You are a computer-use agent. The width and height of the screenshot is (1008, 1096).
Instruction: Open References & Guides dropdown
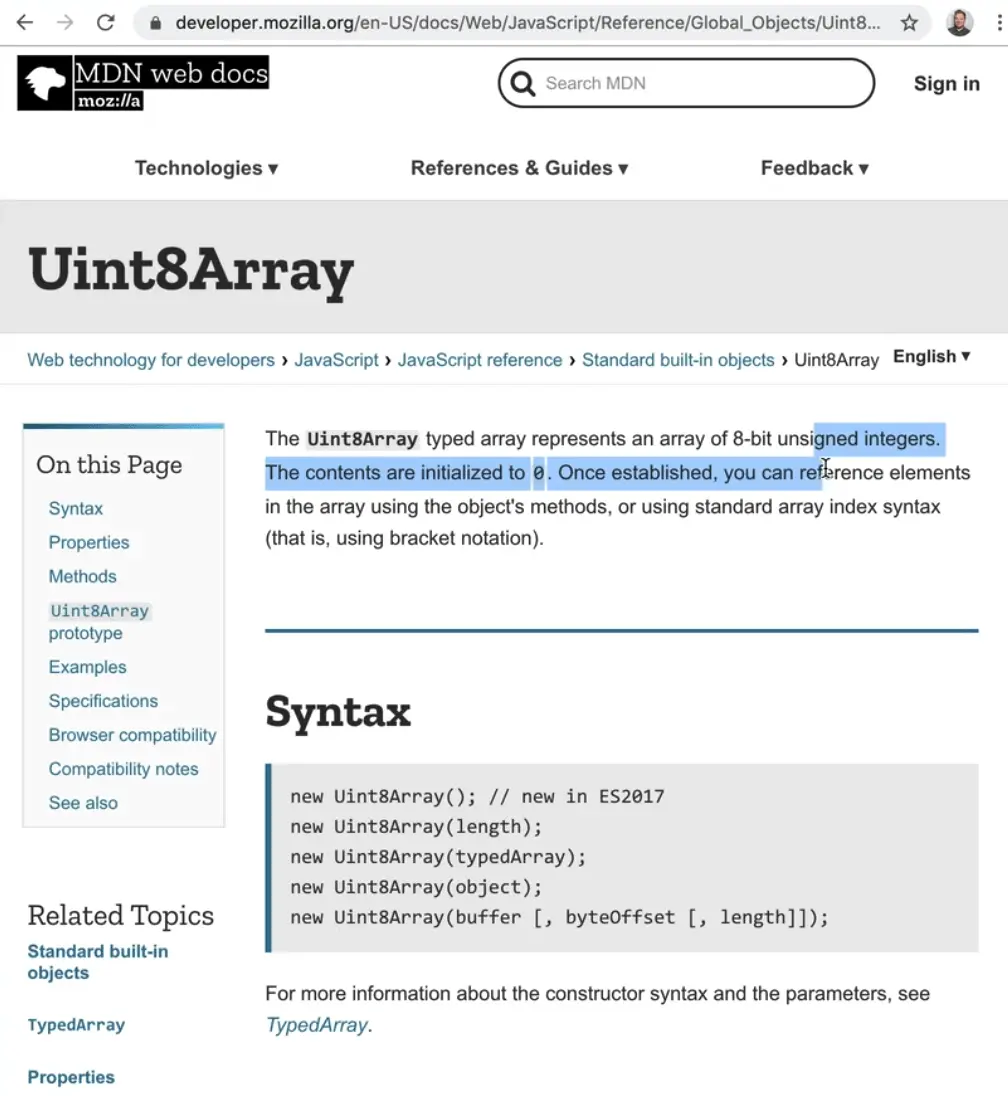coord(519,168)
